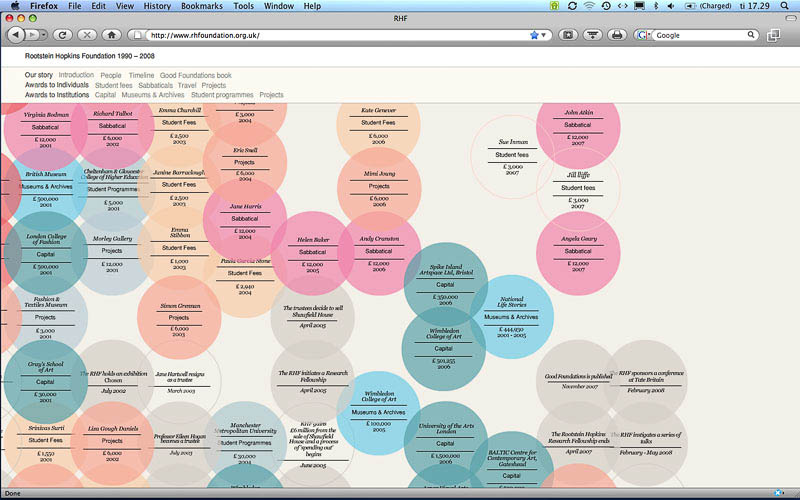The height and width of the screenshot is (500, 800).
Task: Click the battery Charged indicator
Action: pyautogui.click(x=708, y=6)
